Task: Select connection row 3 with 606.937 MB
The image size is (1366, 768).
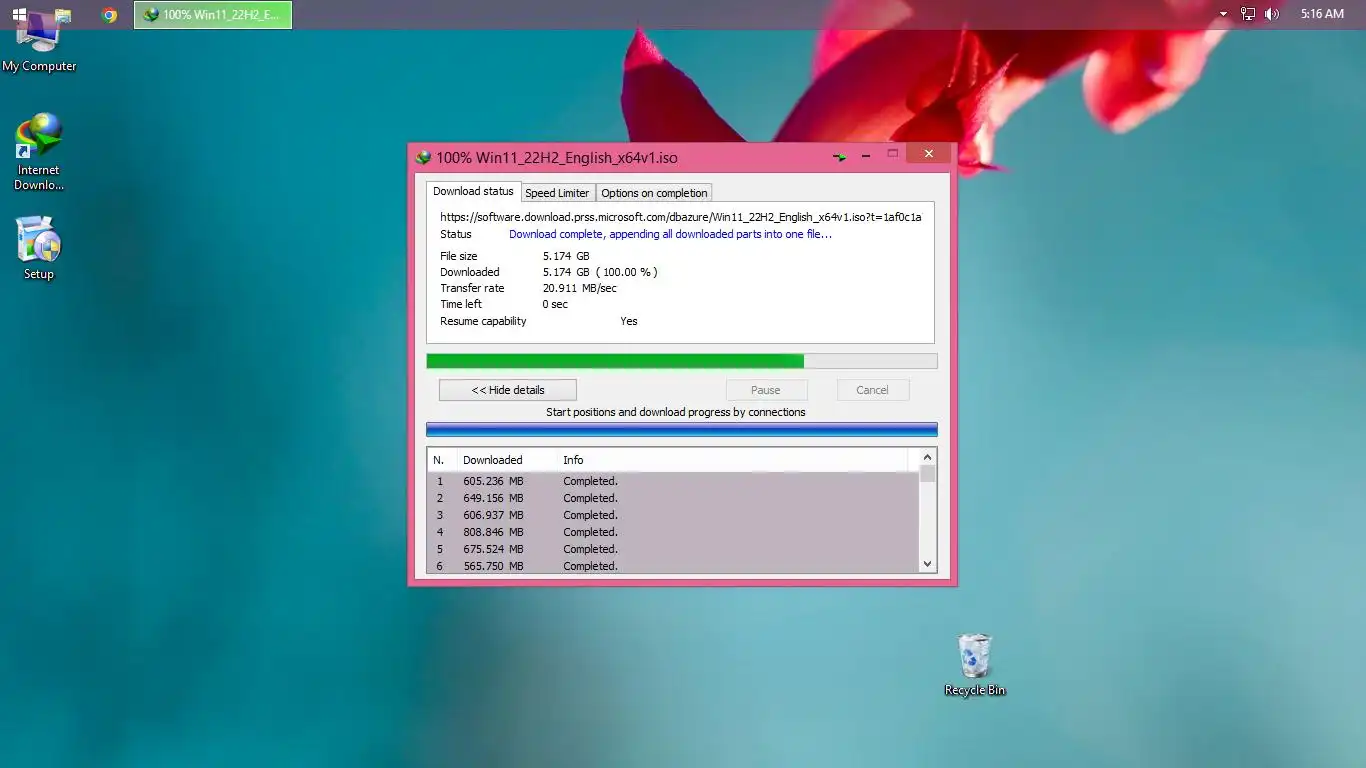Action: [672, 515]
